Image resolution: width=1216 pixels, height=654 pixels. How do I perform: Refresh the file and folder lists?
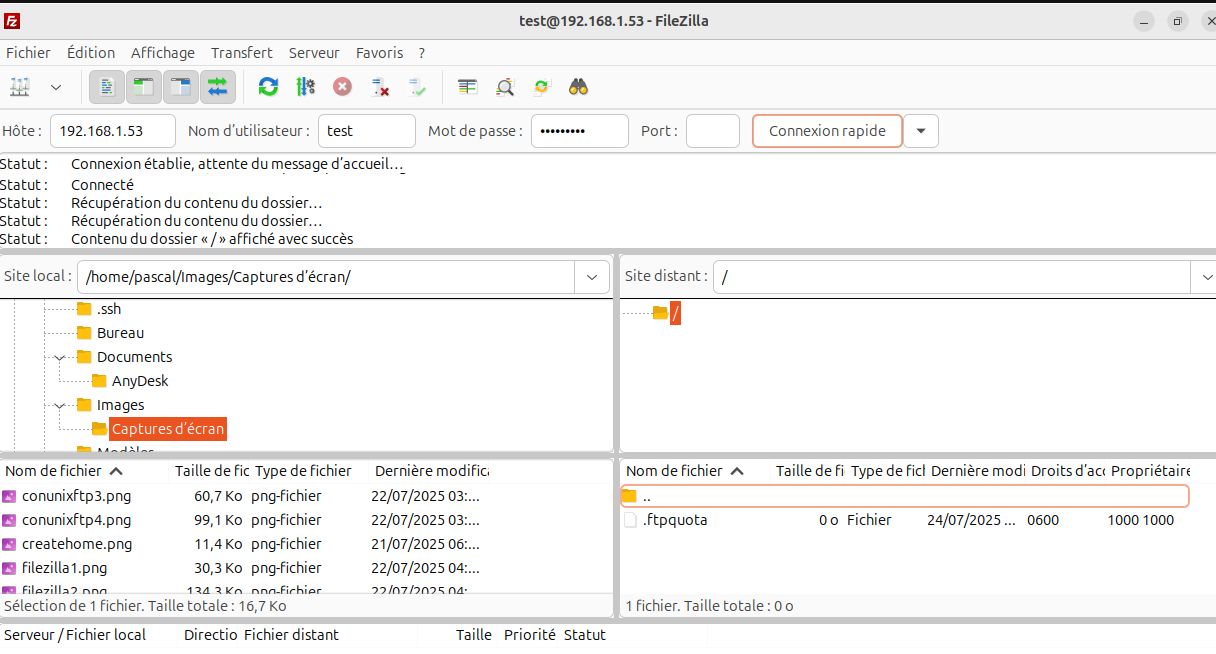pos(268,87)
